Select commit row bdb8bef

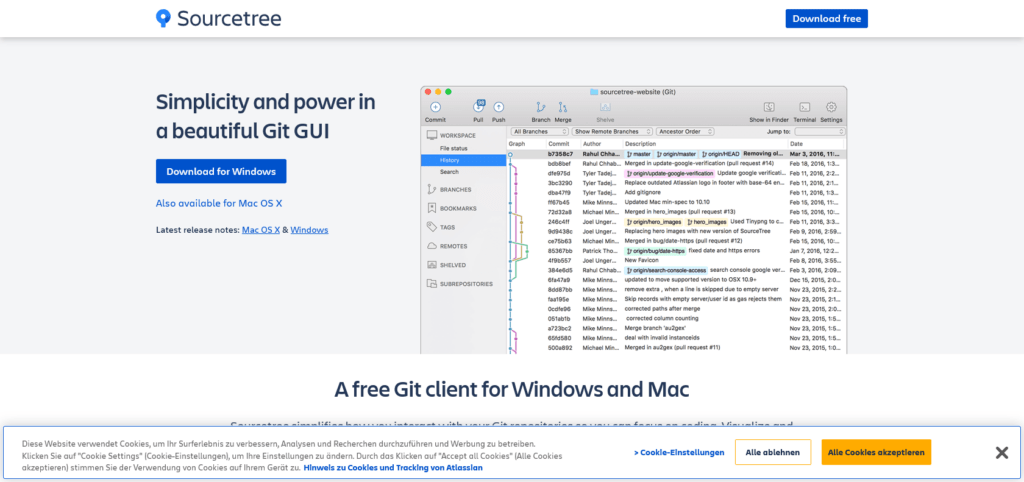677,163
